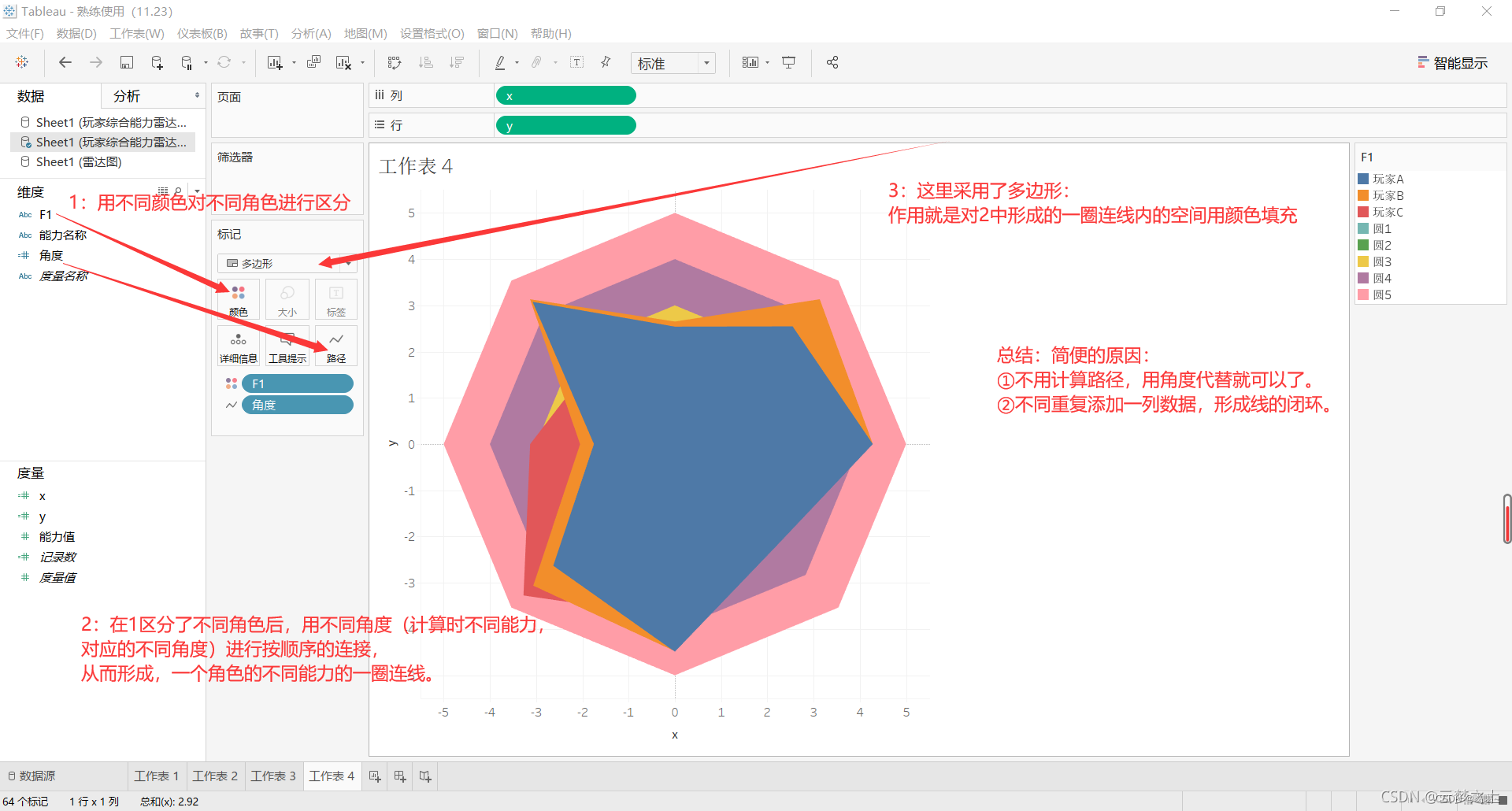Click the undo back arrow
The height and width of the screenshot is (811, 1512).
click(65, 62)
